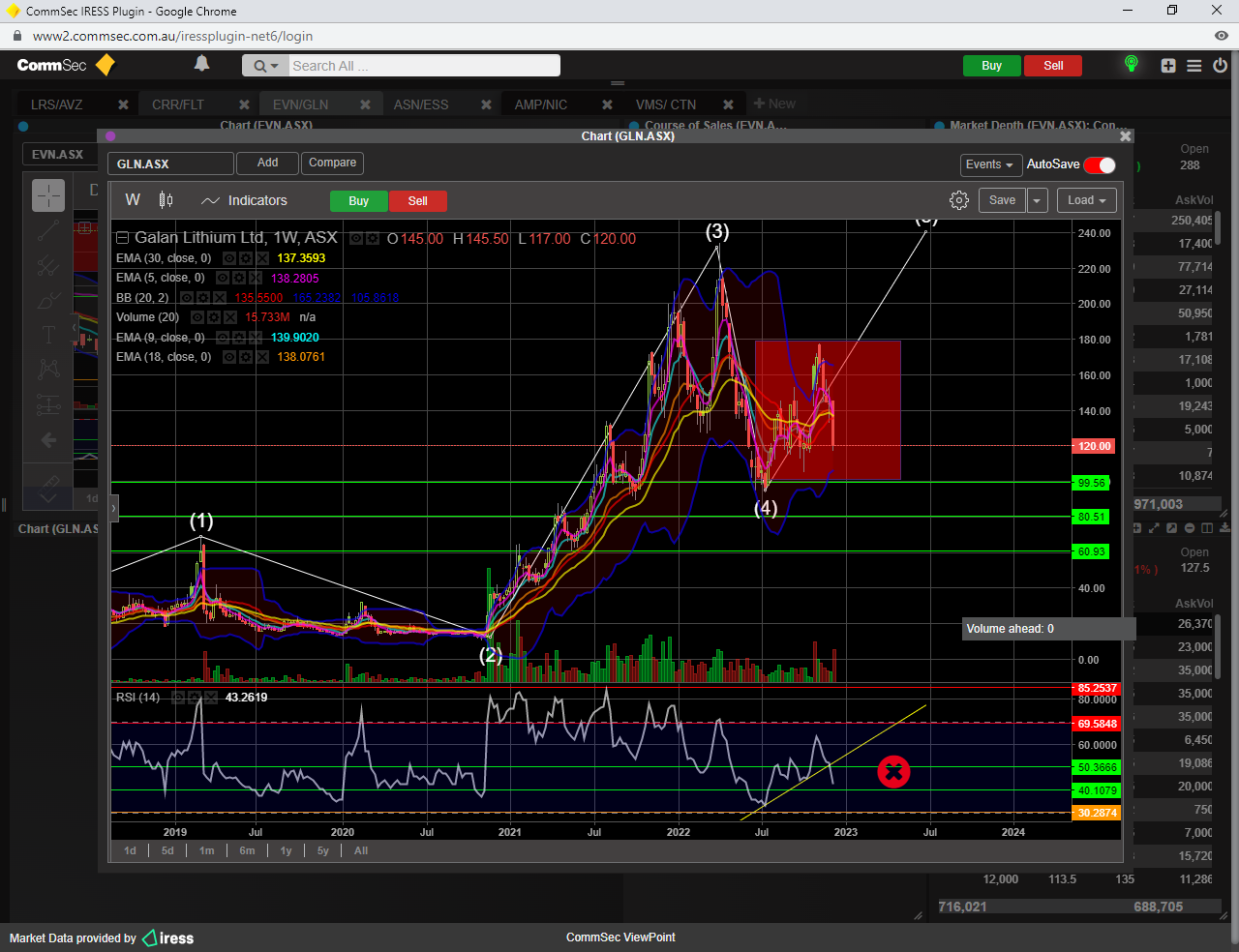Close the Chart (GLN.ASX) popup window
The height and width of the screenshot is (952, 1239).
tap(1125, 136)
